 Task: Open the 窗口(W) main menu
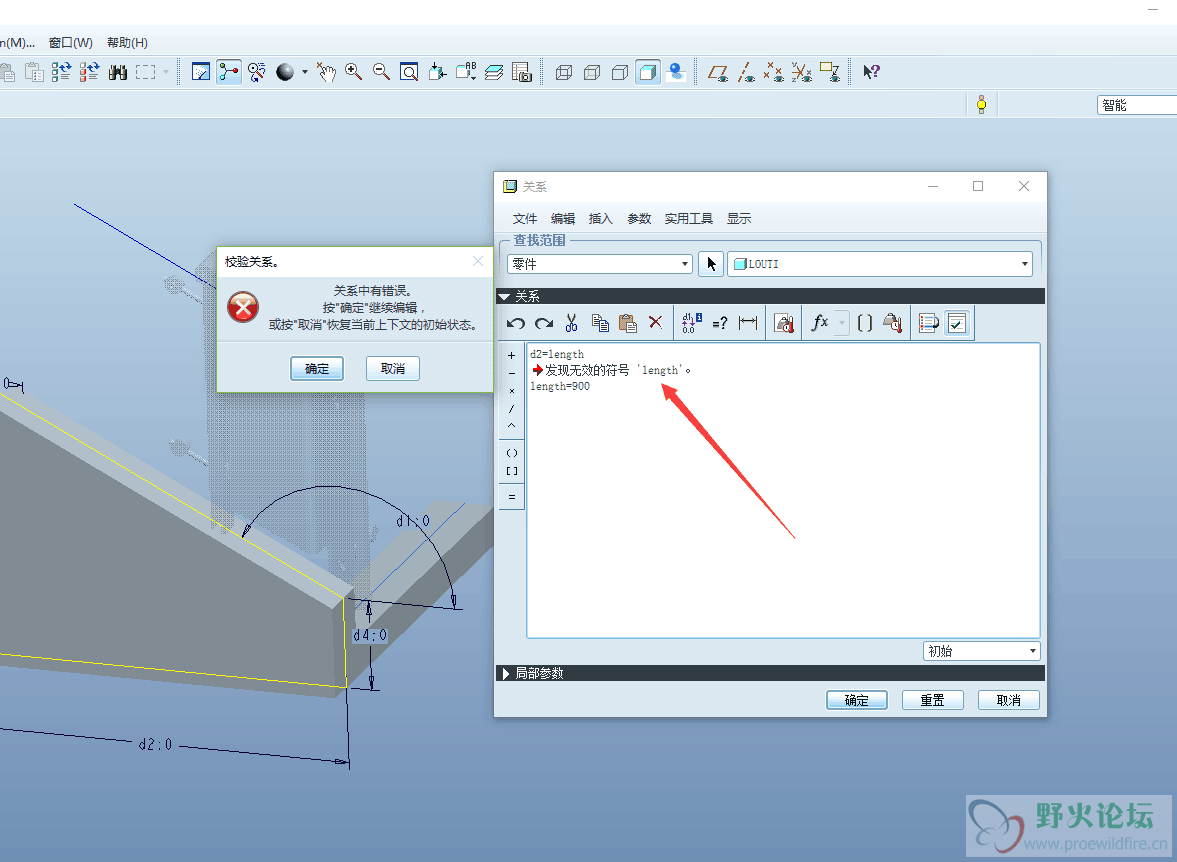[71, 43]
